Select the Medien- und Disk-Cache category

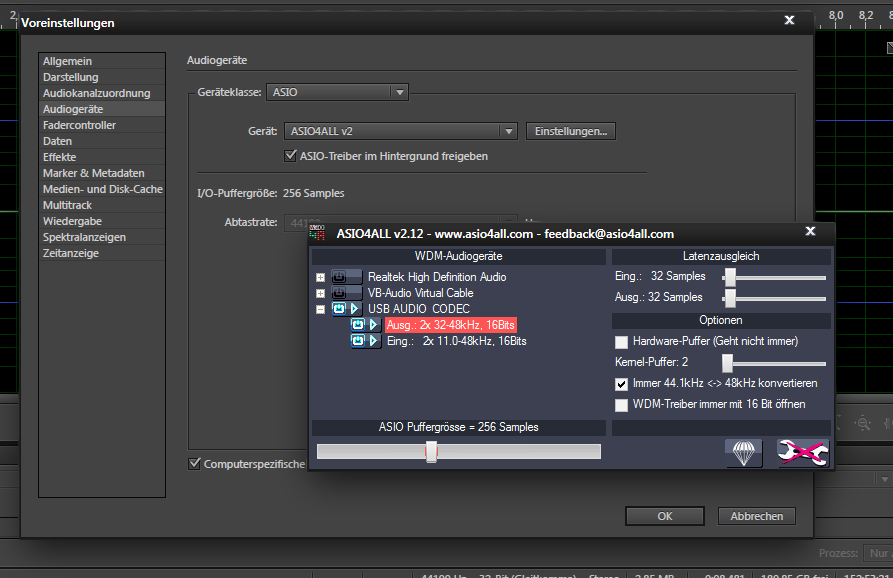point(102,188)
